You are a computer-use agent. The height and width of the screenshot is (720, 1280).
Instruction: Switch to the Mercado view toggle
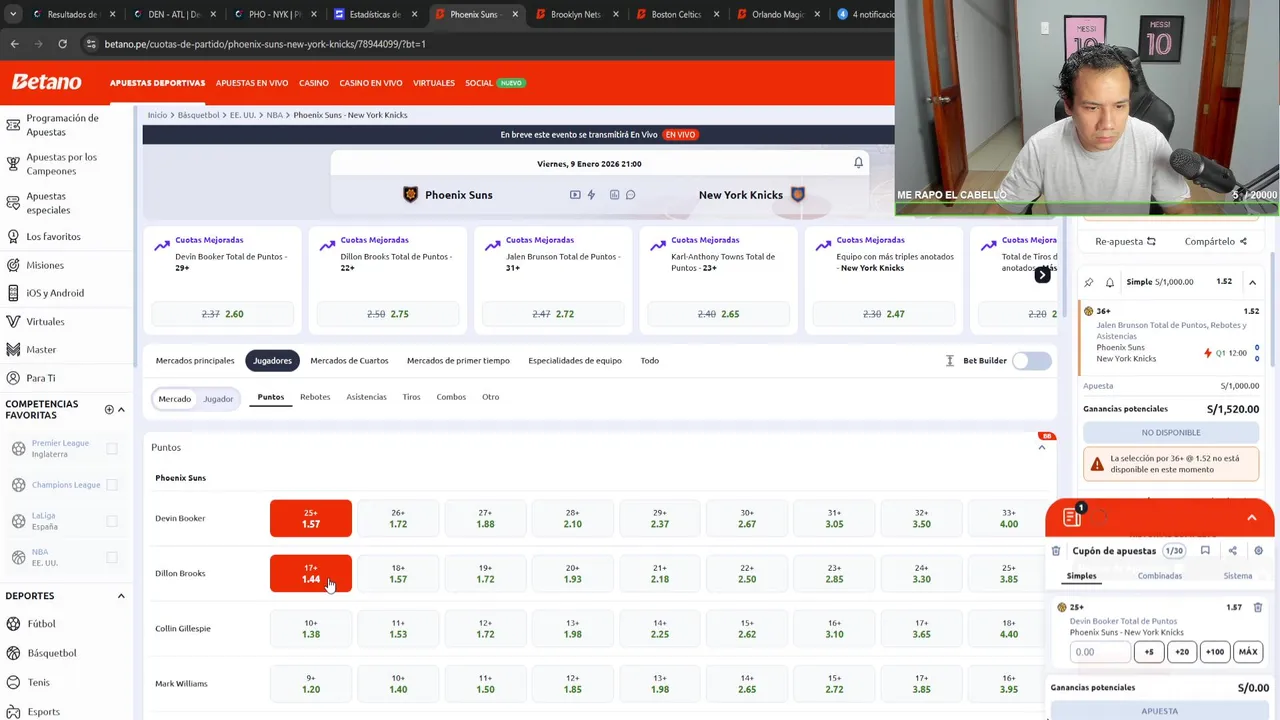pyautogui.click(x=174, y=399)
